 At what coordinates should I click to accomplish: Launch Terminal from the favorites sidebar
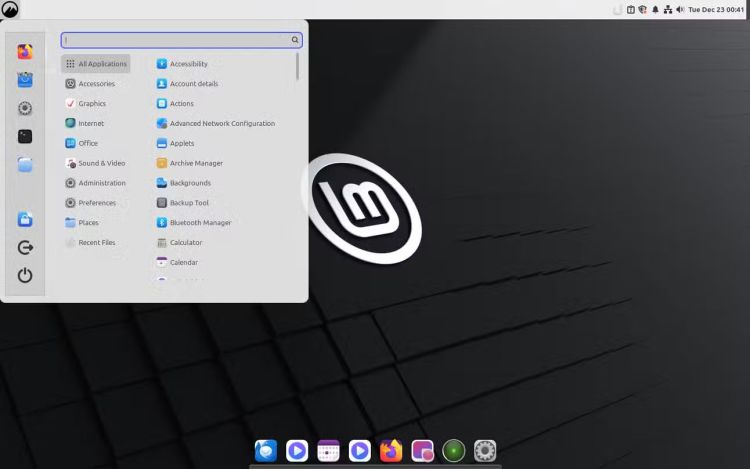tap(25, 136)
